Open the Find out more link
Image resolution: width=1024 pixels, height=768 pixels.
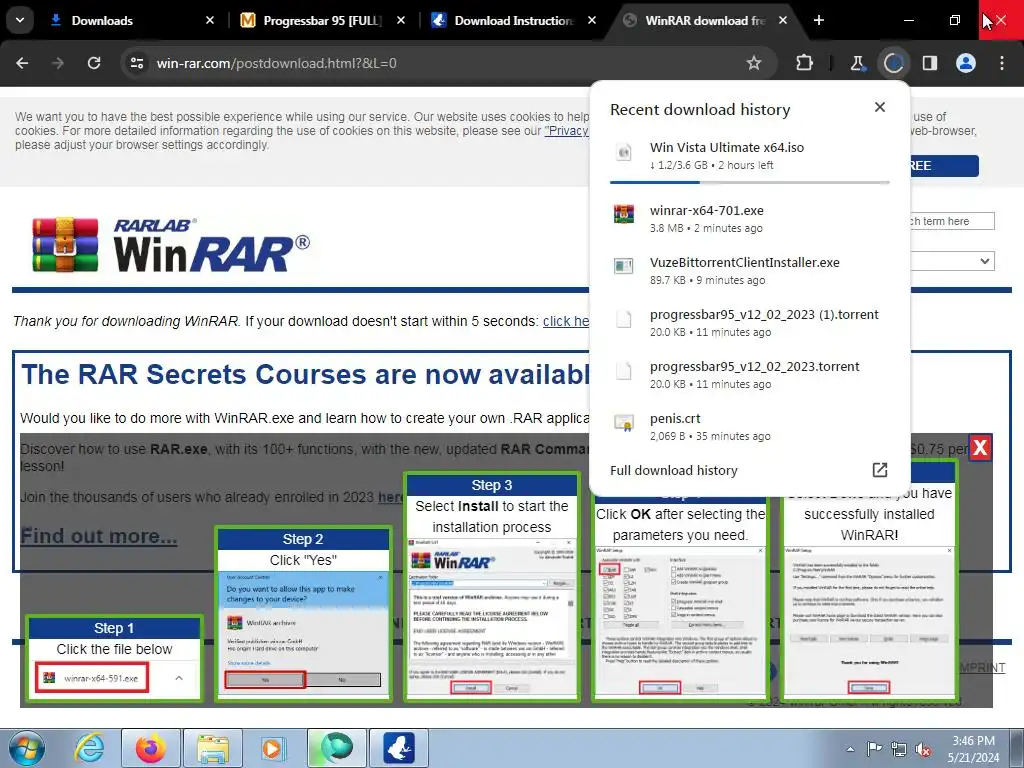point(99,536)
